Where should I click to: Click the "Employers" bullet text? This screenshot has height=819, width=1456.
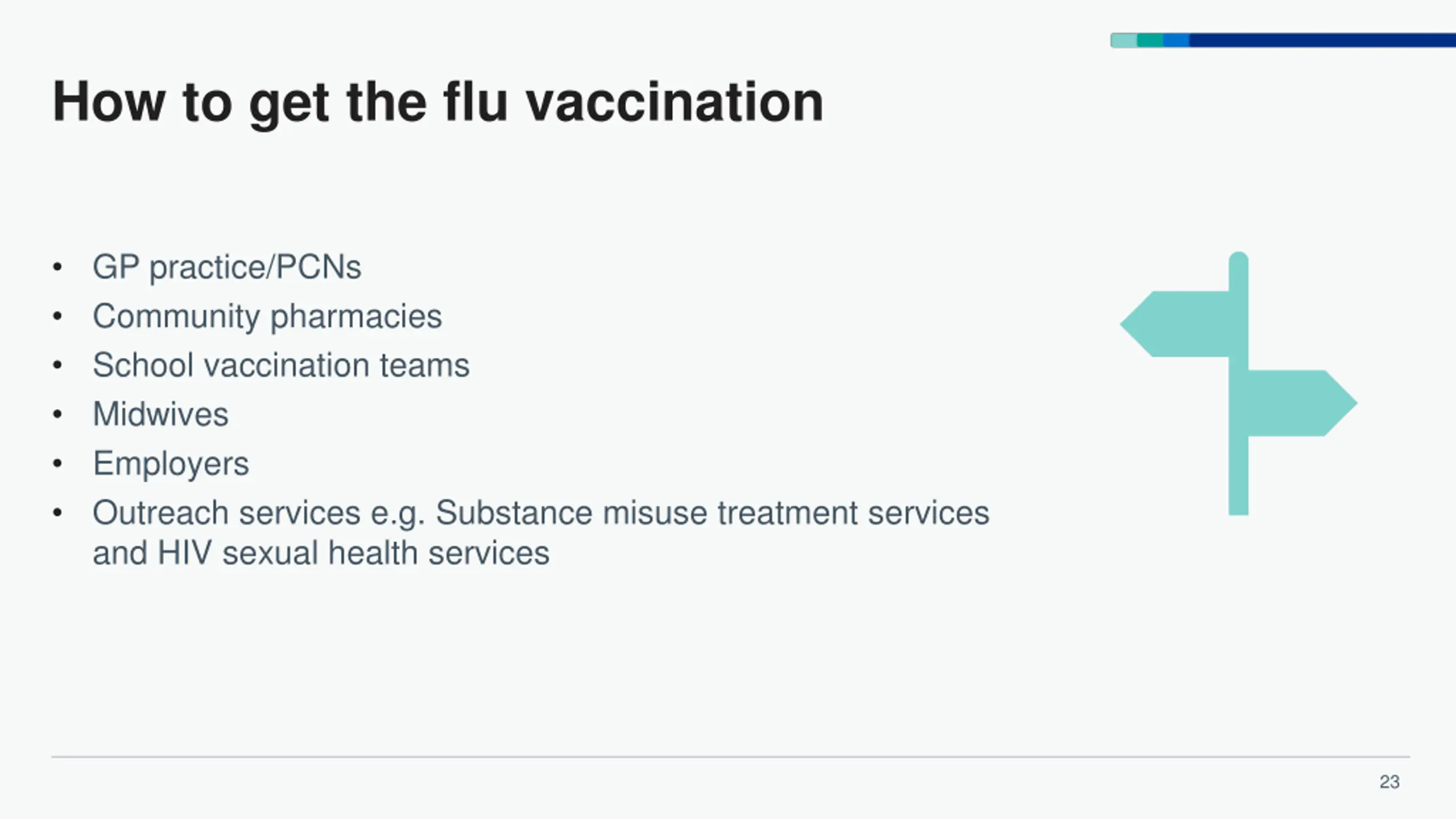[x=171, y=464]
